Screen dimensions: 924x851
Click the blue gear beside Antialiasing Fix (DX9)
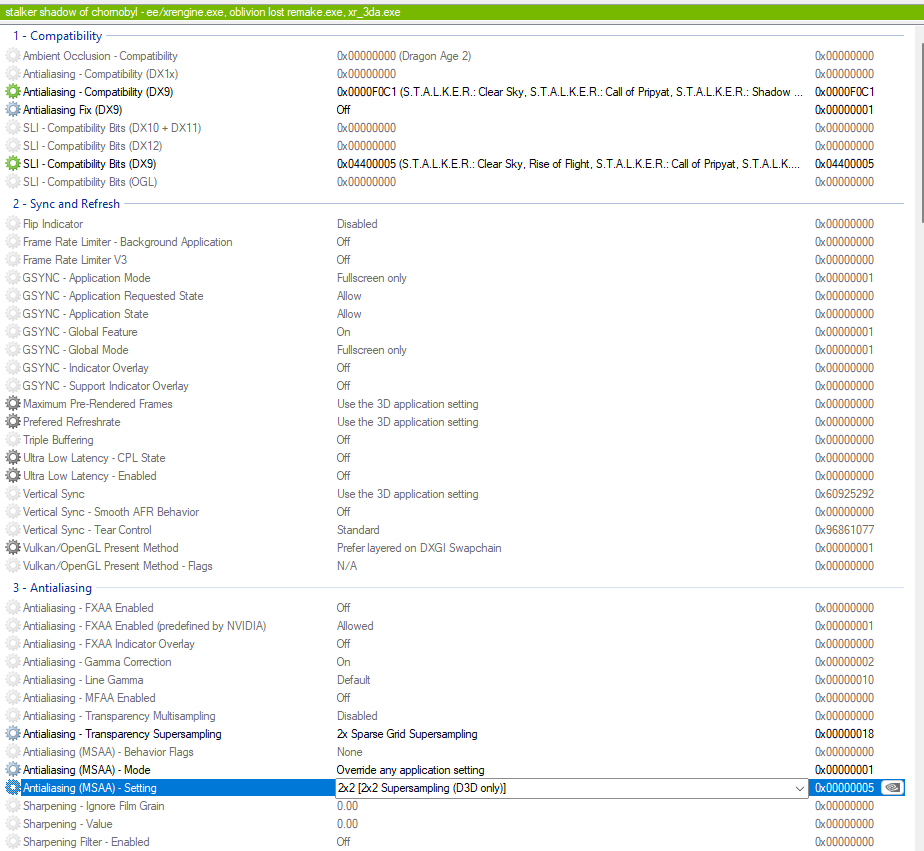(13, 110)
